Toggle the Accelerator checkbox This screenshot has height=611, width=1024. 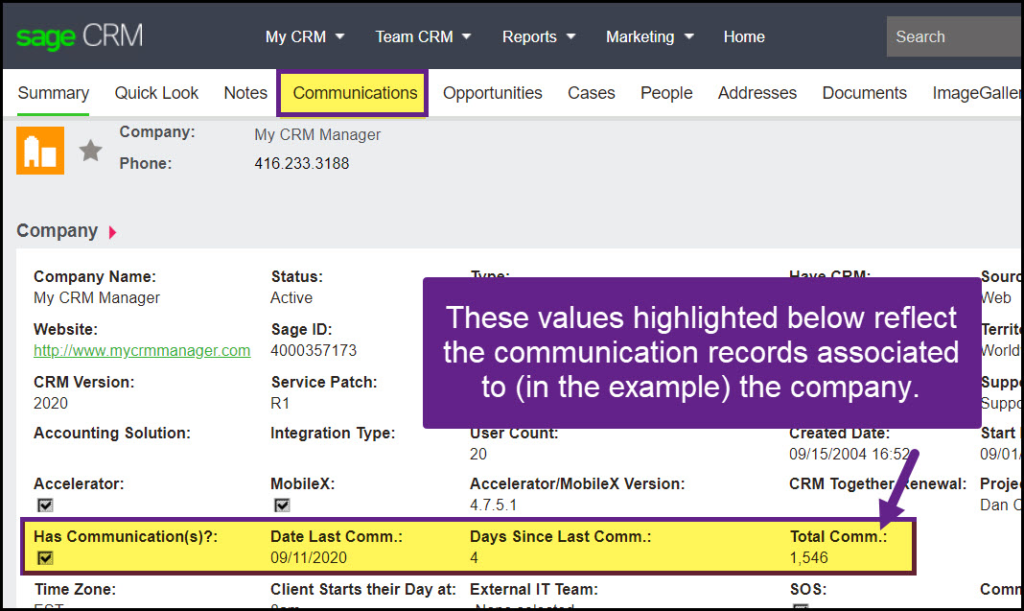[x=45, y=506]
